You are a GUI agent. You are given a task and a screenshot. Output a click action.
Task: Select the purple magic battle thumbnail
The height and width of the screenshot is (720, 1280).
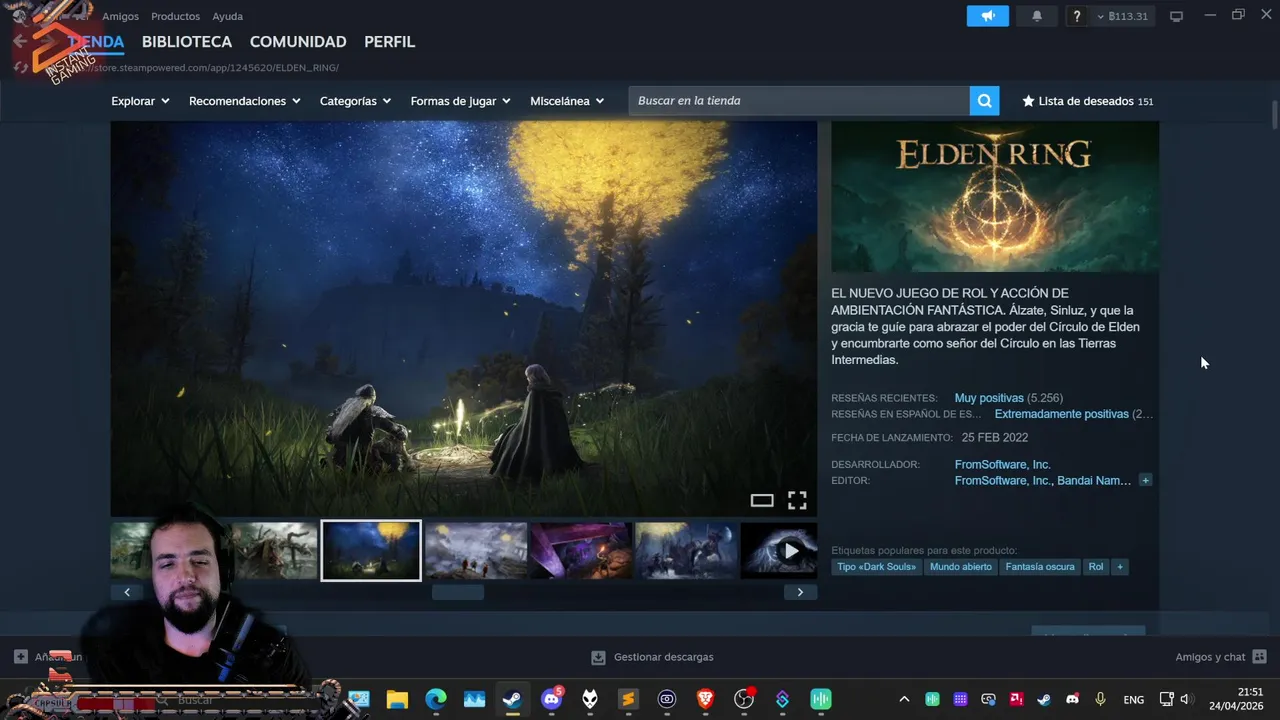[x=581, y=550]
